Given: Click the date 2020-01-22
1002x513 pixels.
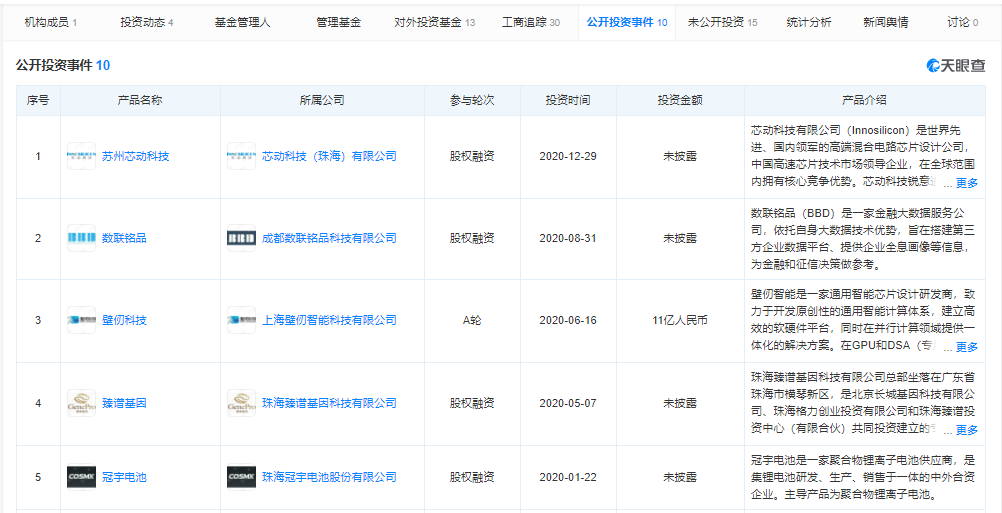Looking at the screenshot, I should (568, 477).
